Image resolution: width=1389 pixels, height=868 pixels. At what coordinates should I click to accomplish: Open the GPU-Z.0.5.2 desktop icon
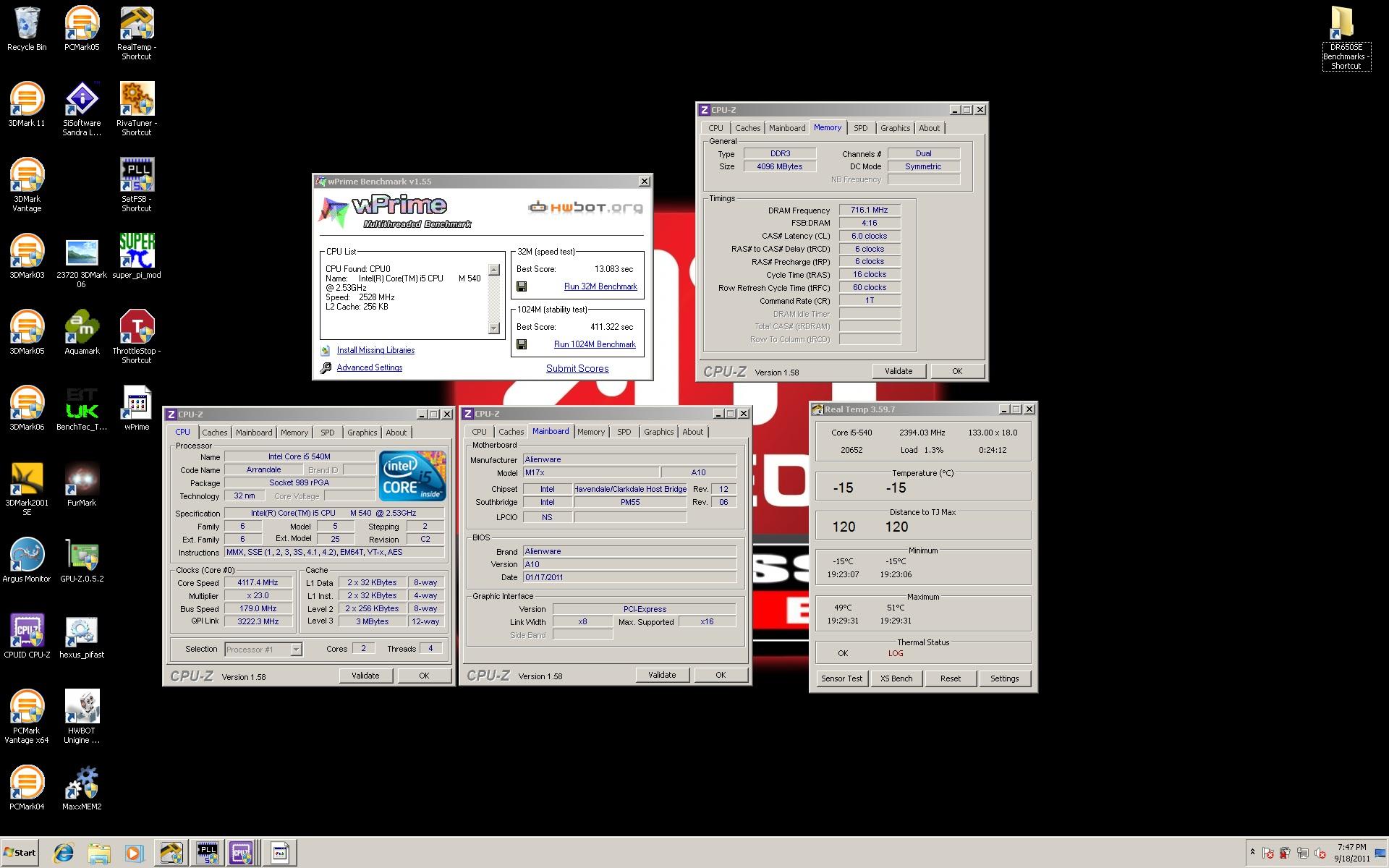click(82, 561)
